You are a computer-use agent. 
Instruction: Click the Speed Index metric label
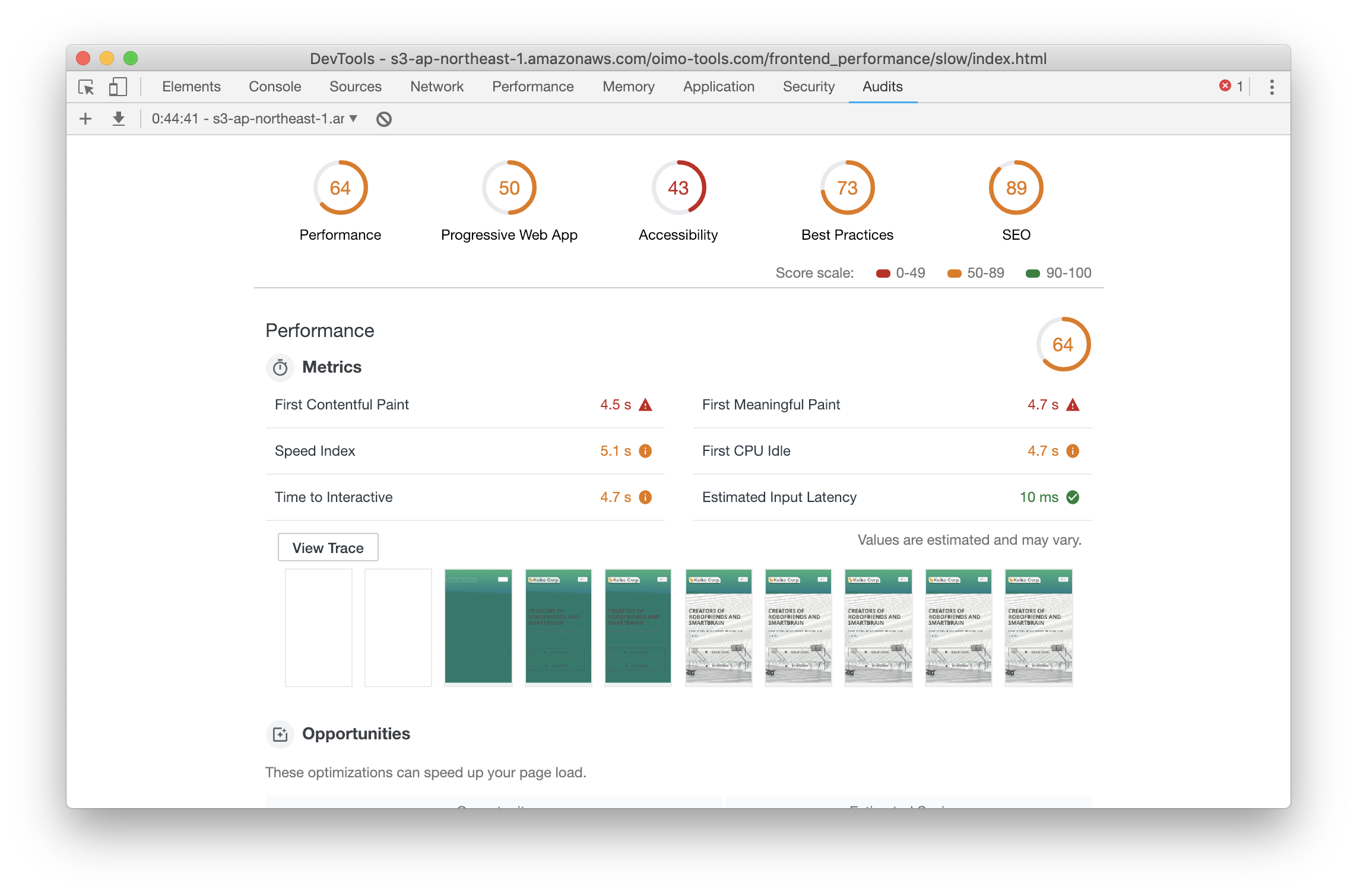[315, 451]
